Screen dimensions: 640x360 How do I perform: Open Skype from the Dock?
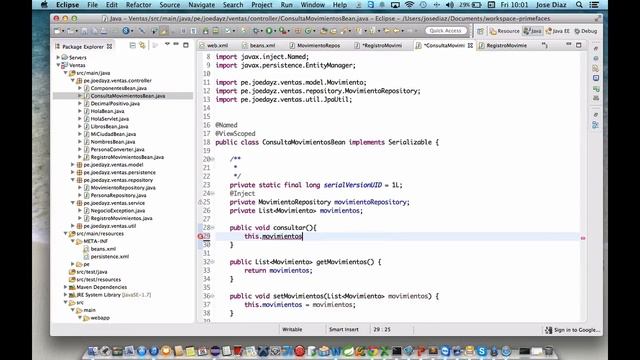(x=482, y=351)
